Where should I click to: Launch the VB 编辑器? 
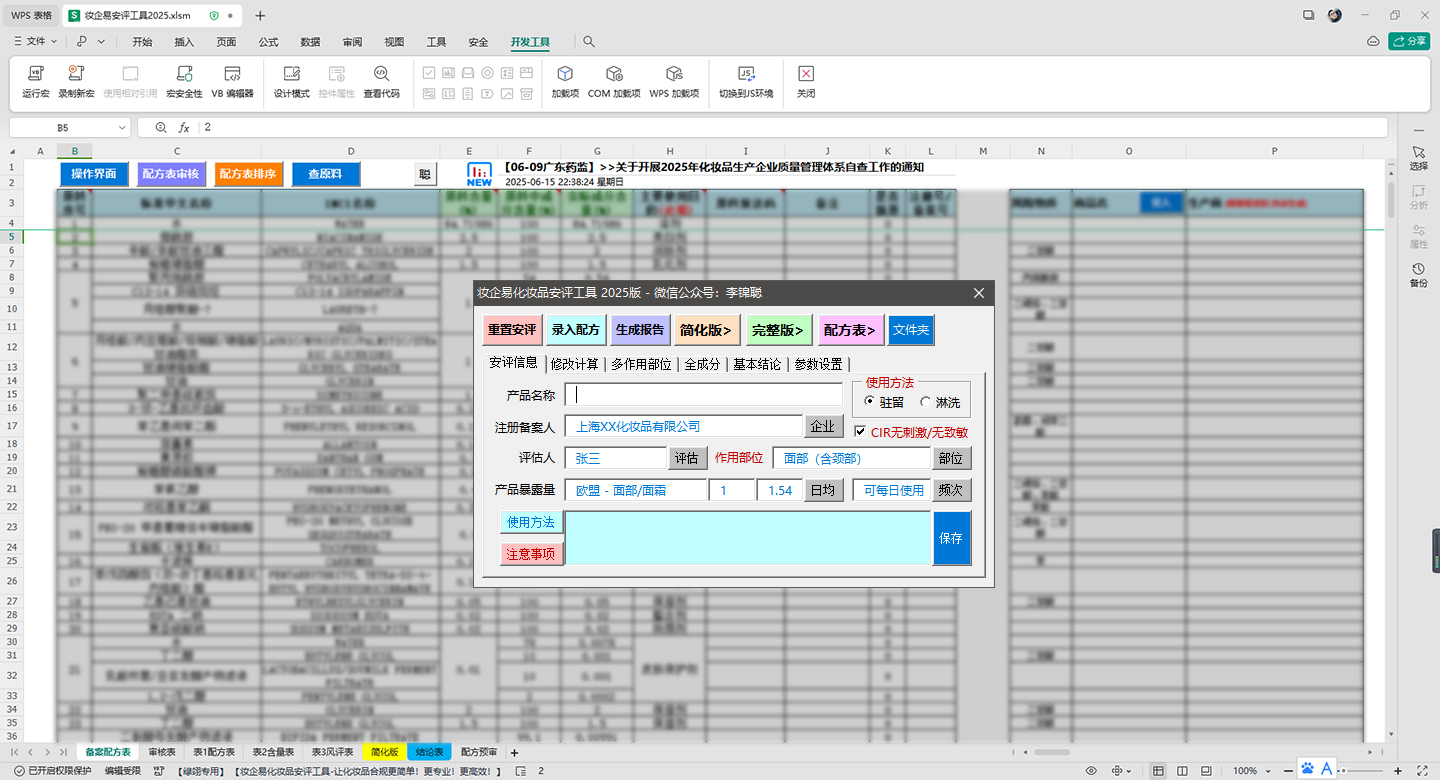coord(232,82)
